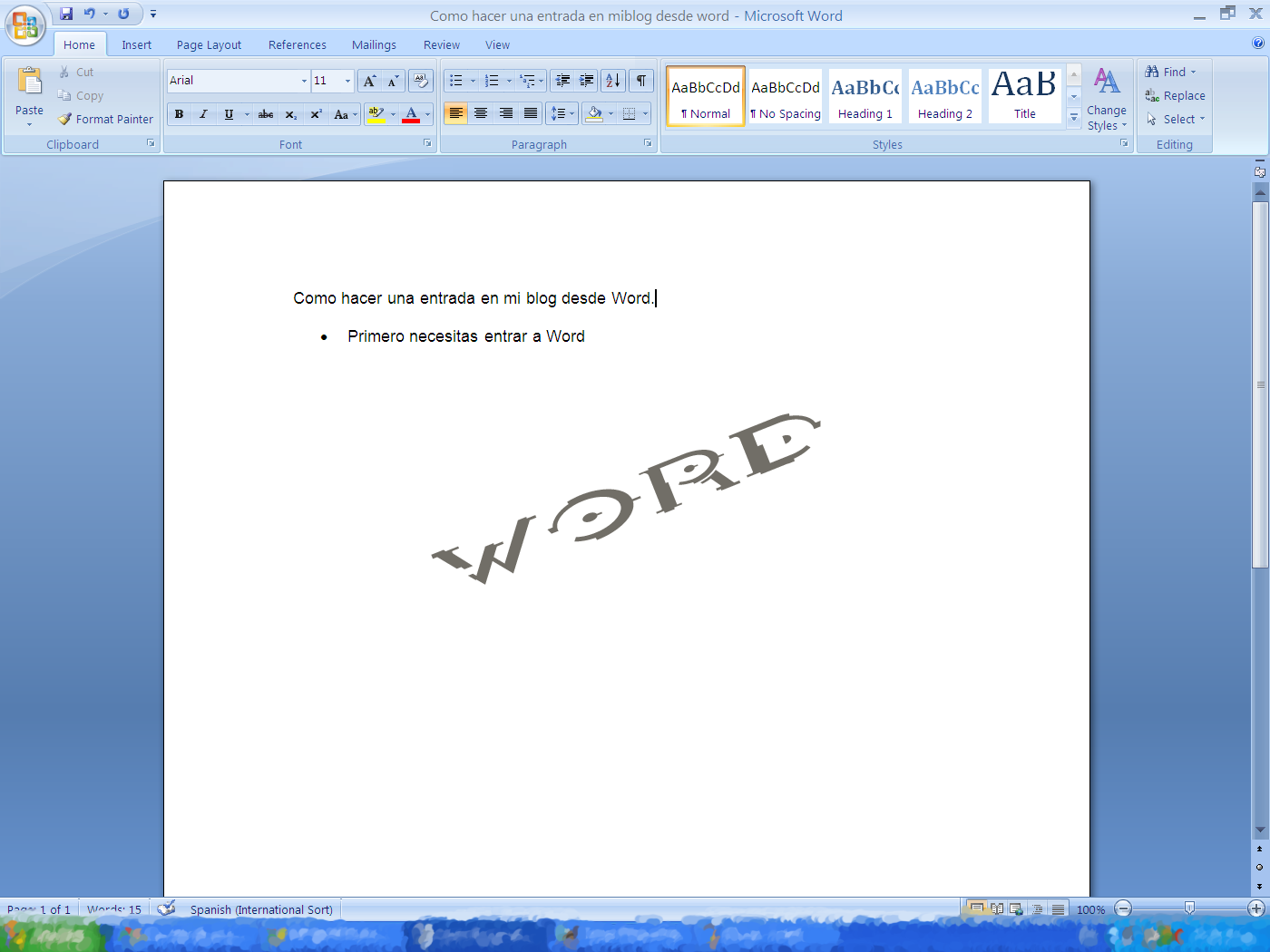Apply numbered list formatting
Viewport: 1270px width, 952px height.
[x=492, y=81]
